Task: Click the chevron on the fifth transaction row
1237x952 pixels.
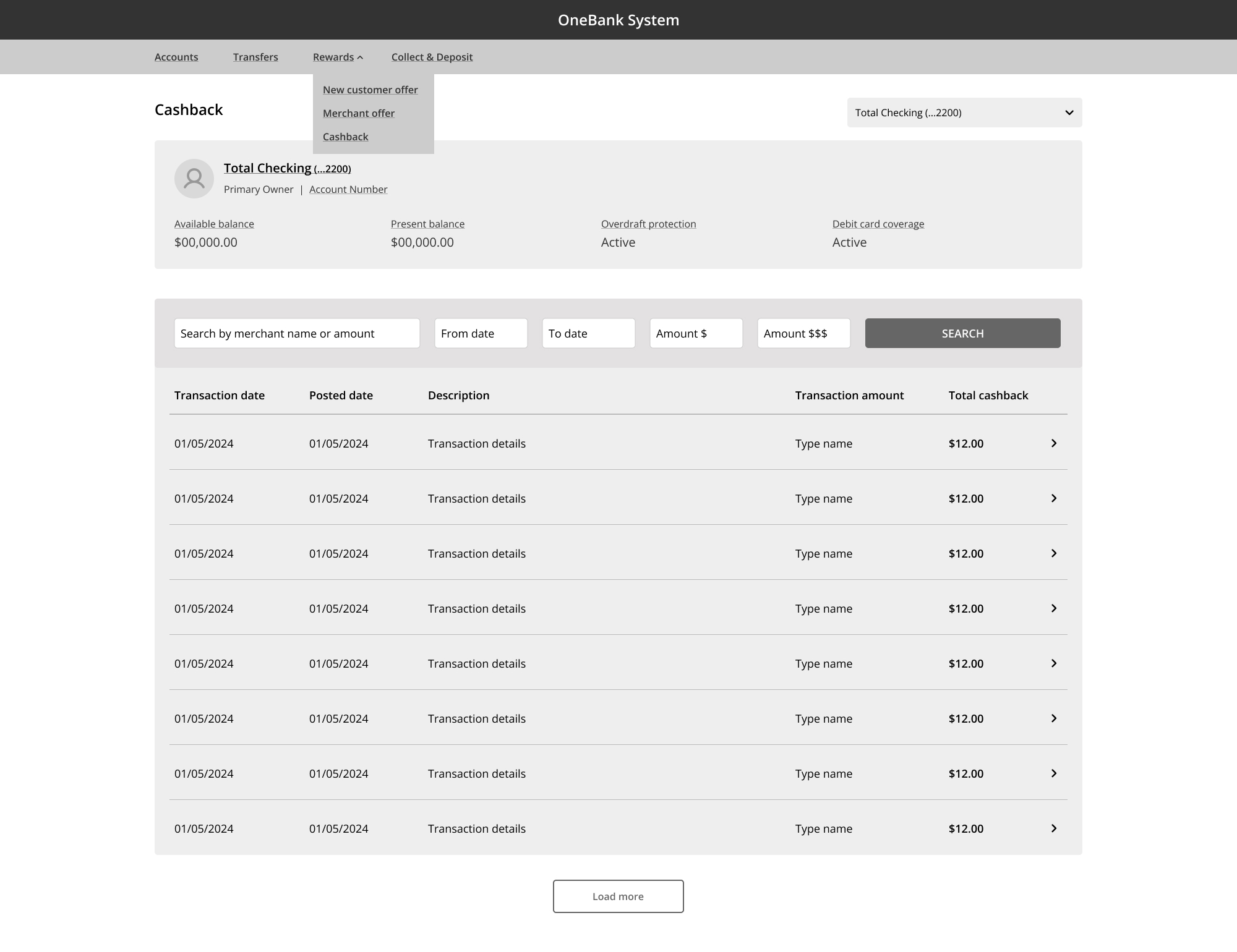Action: pos(1054,663)
